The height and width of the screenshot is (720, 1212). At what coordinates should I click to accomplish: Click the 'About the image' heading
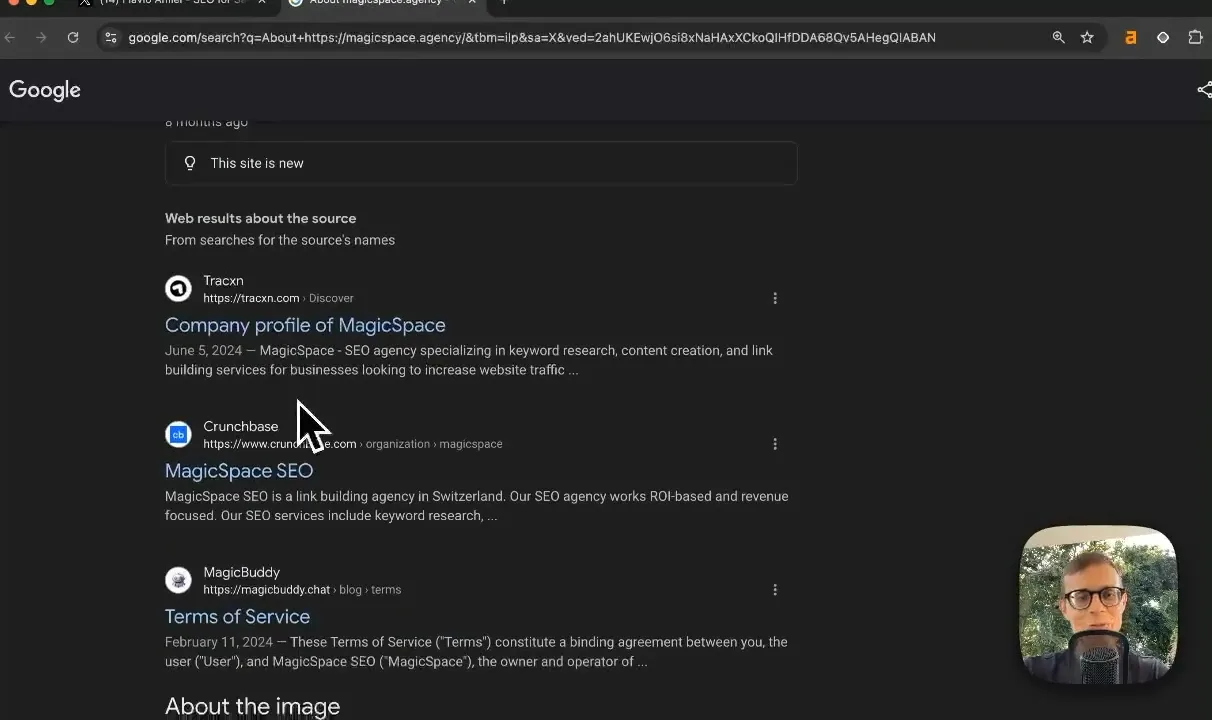point(252,706)
